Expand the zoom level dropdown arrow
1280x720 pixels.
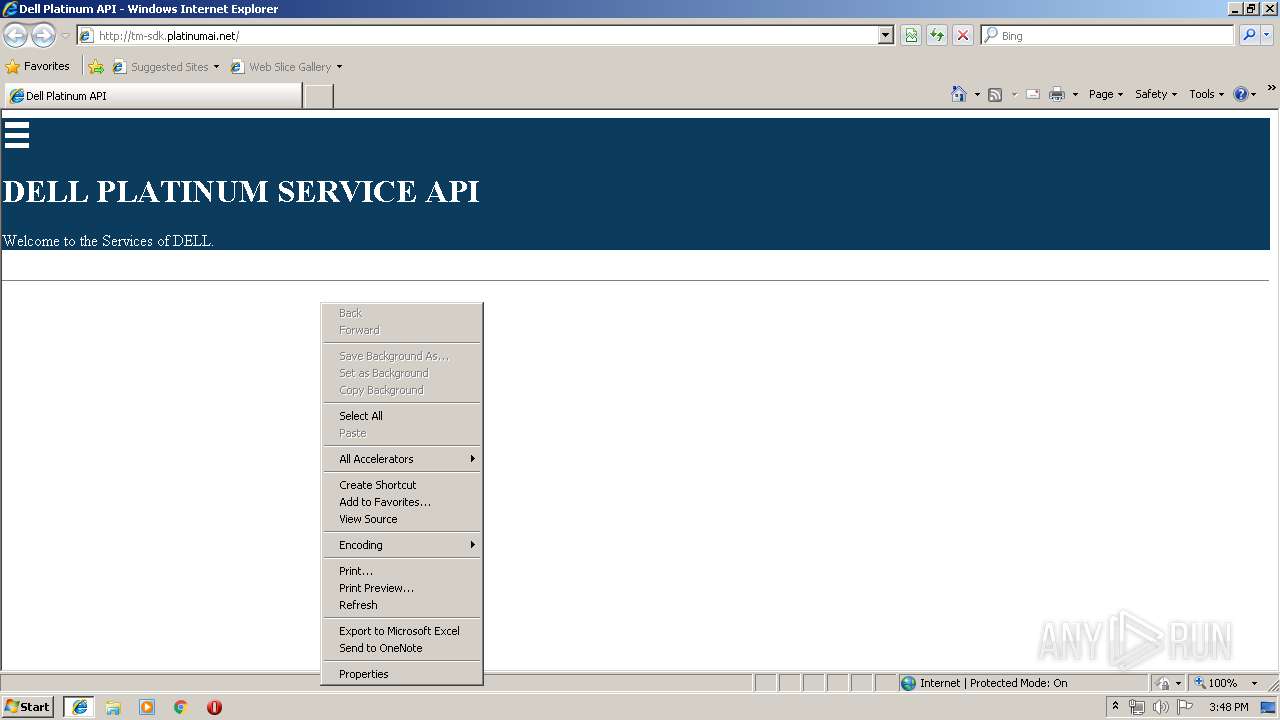tap(1254, 683)
